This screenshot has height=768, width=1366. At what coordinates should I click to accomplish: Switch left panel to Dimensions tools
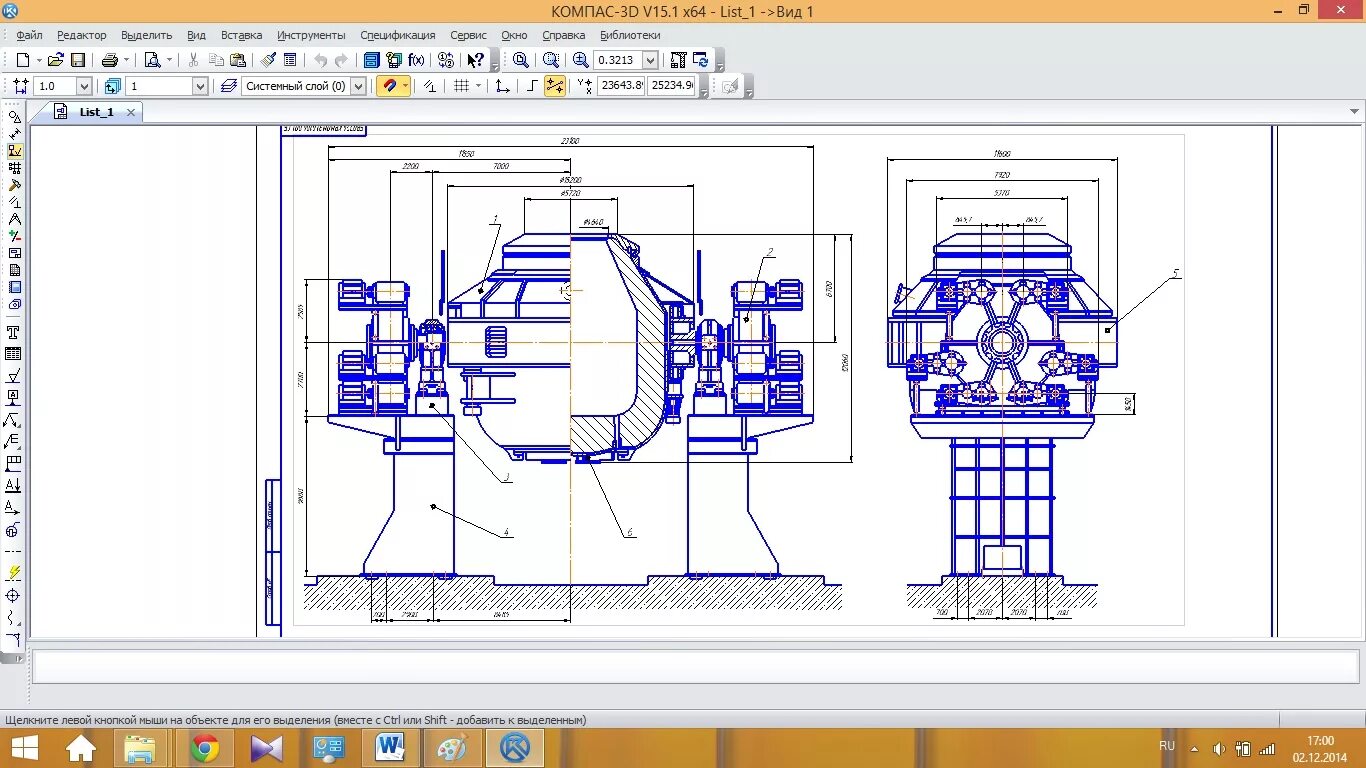(14, 134)
